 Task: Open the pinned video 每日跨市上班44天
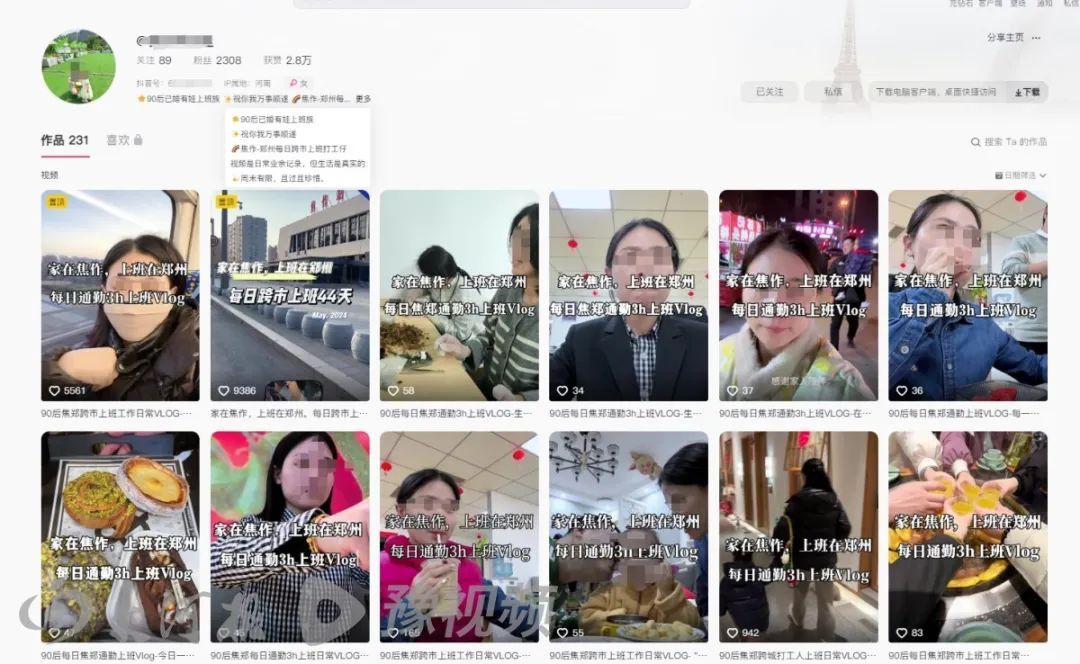click(289, 295)
